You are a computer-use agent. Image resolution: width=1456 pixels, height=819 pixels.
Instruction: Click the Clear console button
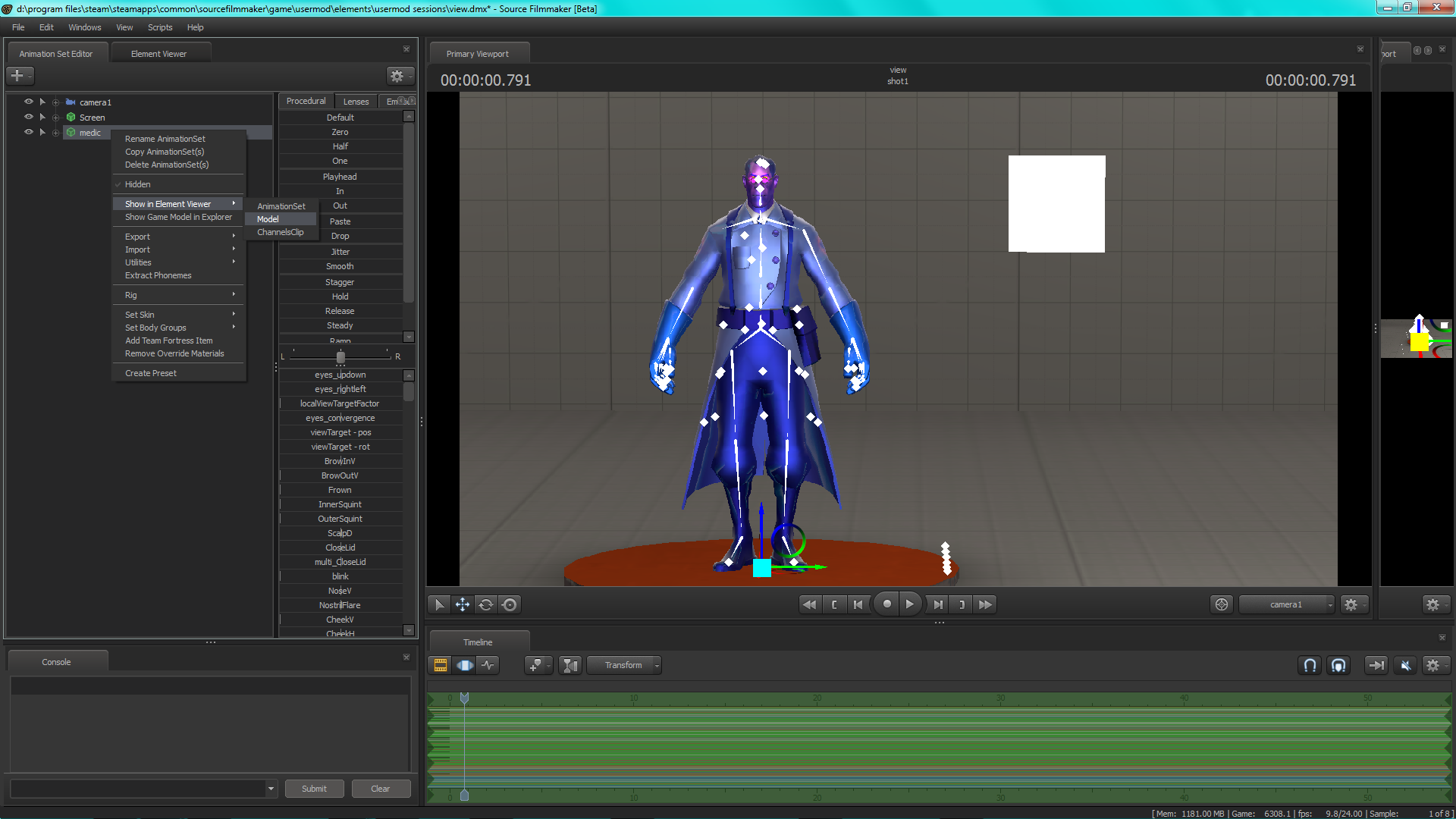tap(380, 789)
